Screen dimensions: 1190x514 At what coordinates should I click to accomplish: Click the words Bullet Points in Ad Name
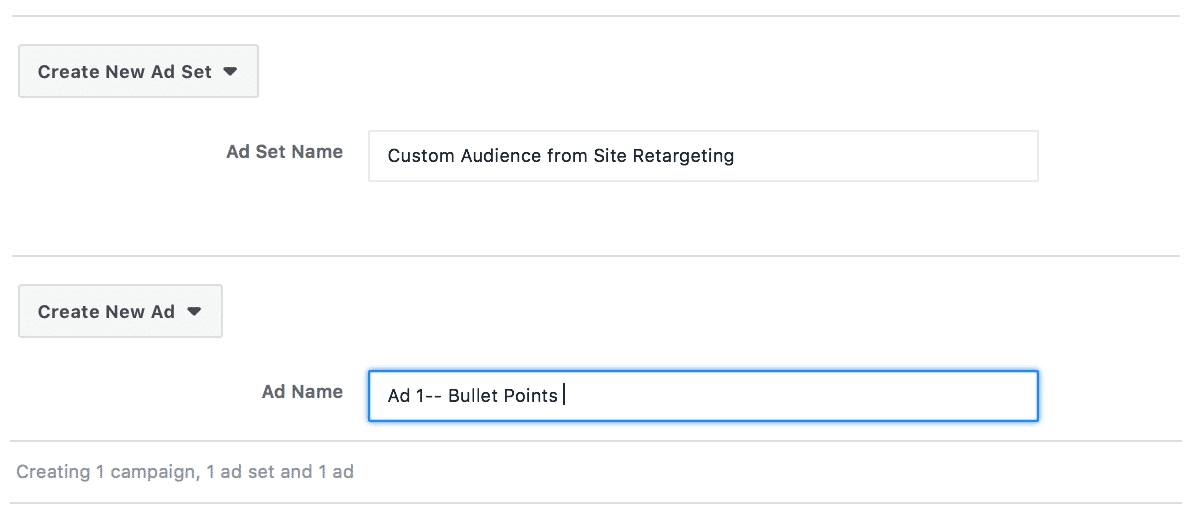pos(503,396)
